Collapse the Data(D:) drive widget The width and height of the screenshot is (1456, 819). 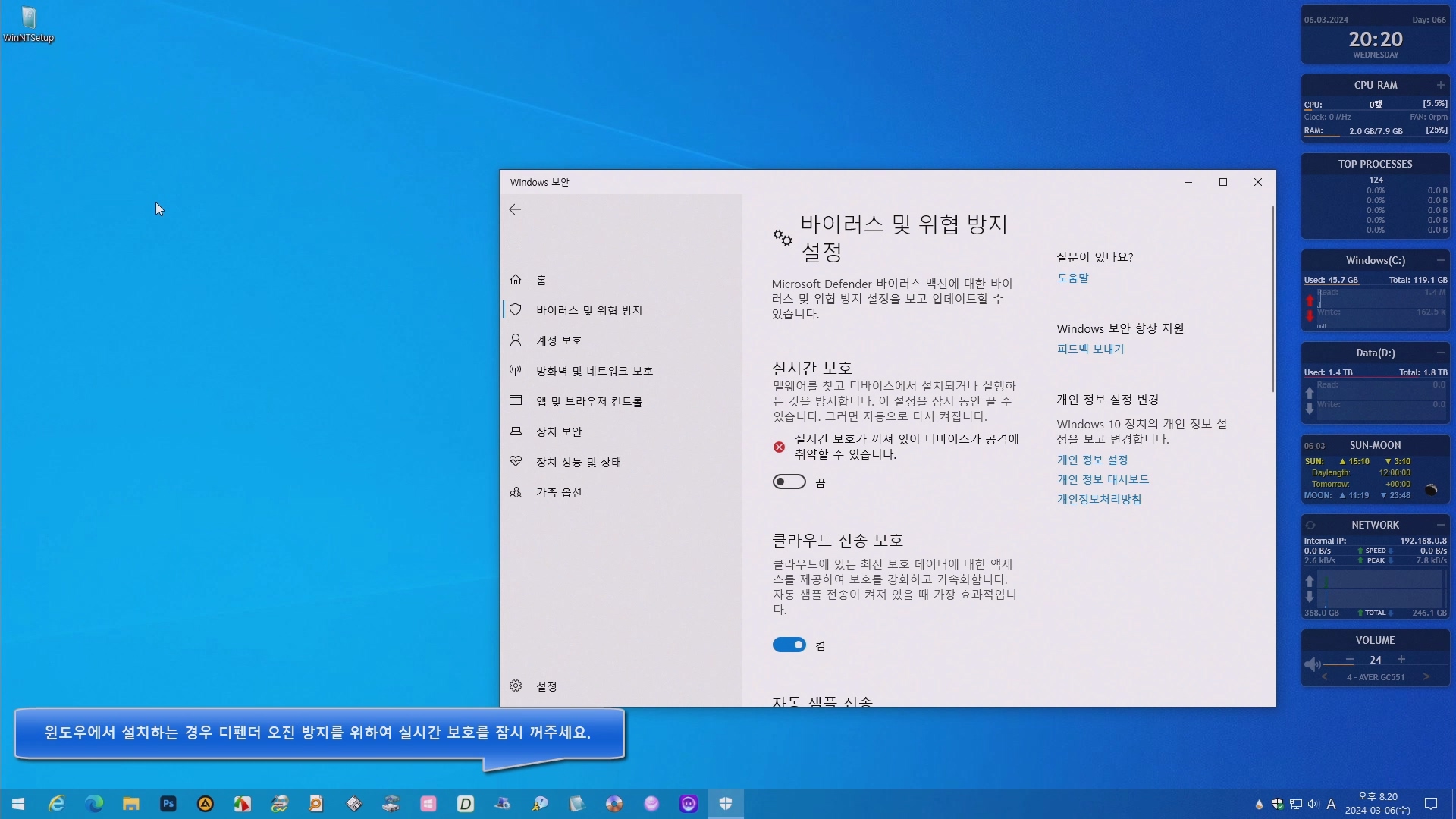pos(1440,353)
